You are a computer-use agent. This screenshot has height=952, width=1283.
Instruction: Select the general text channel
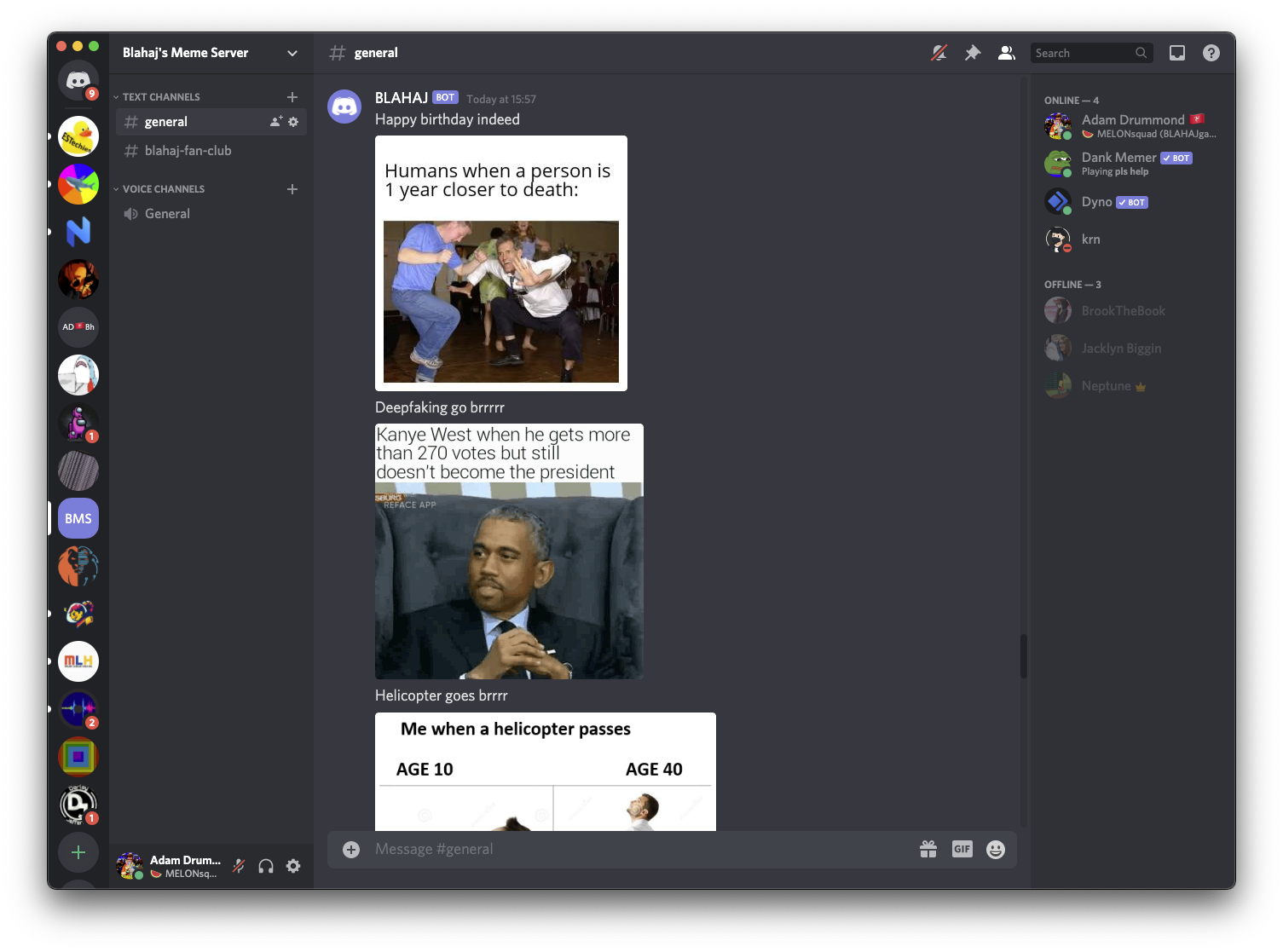(211, 122)
